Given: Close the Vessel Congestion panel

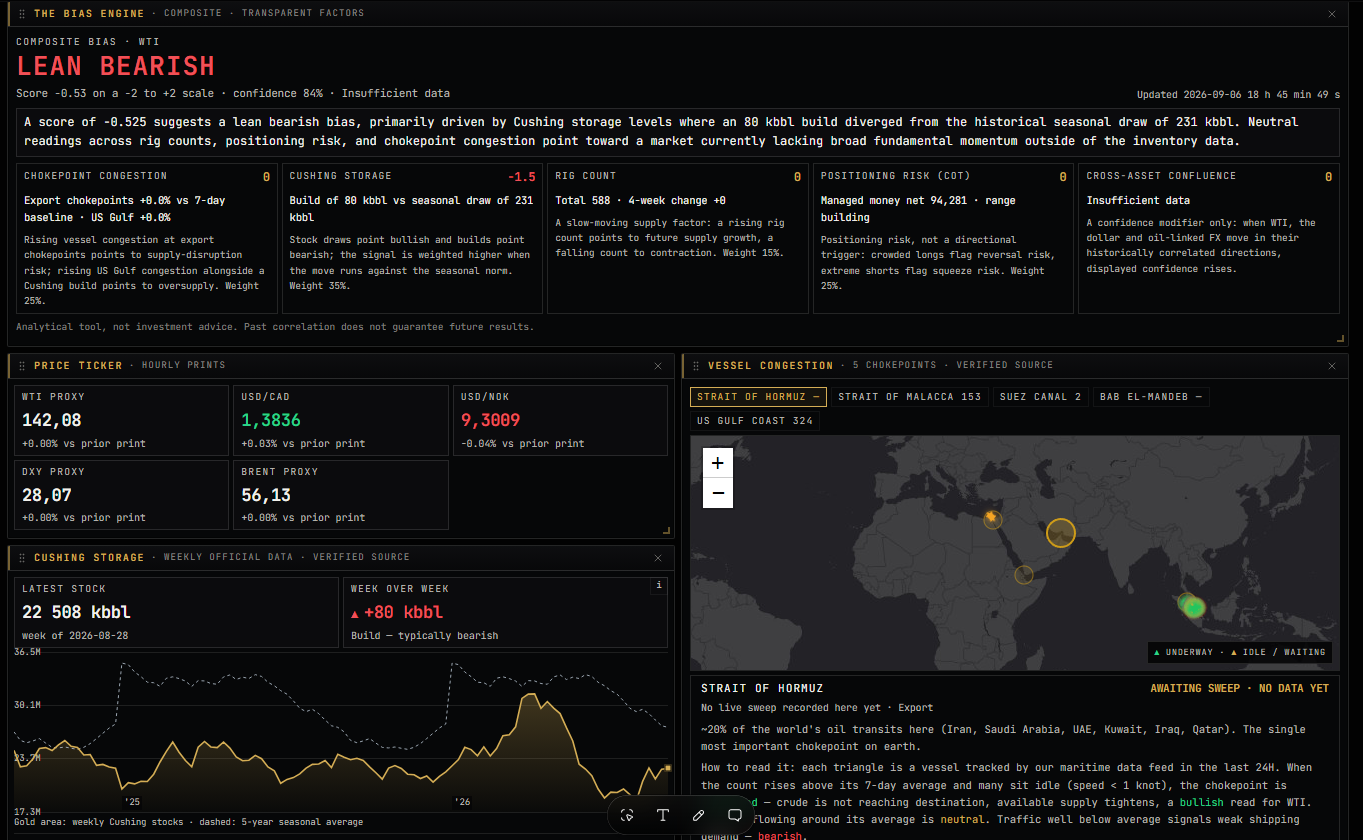Looking at the screenshot, I should click(x=1331, y=366).
